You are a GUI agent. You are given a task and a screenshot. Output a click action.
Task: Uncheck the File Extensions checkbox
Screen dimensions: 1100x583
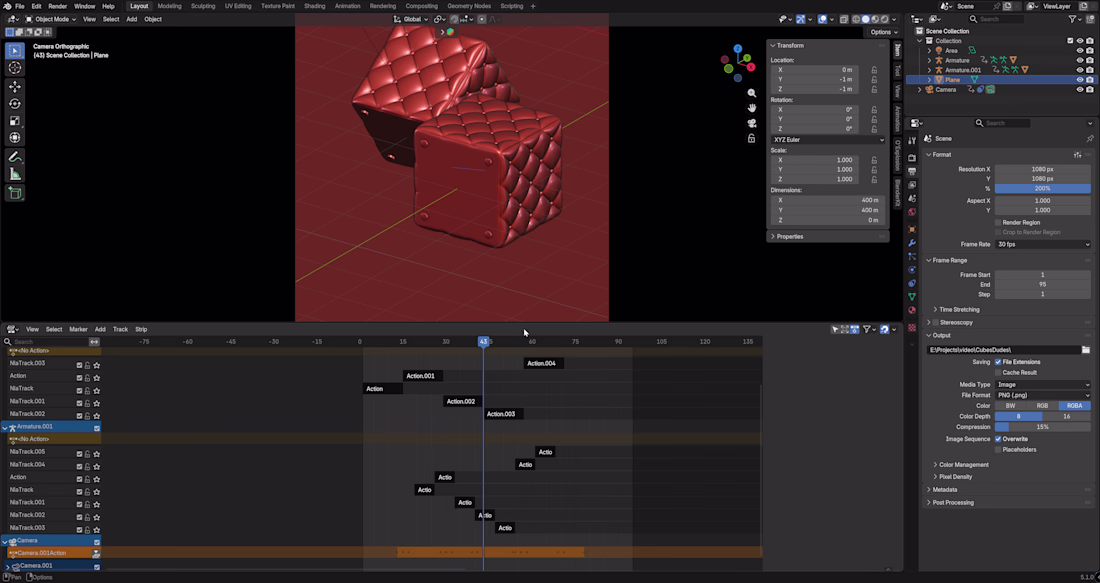(998, 362)
